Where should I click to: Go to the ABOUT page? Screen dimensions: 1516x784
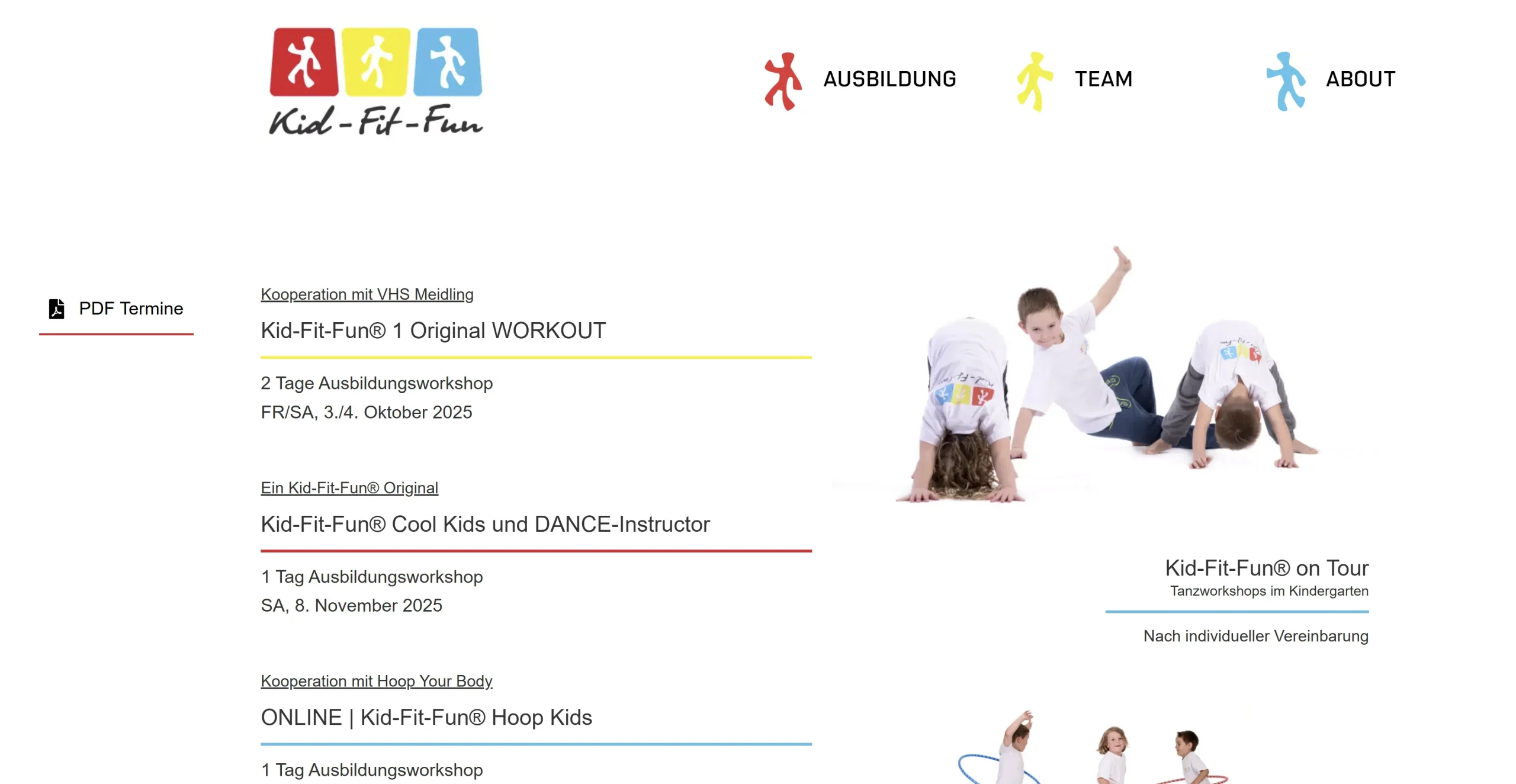[x=1360, y=79]
